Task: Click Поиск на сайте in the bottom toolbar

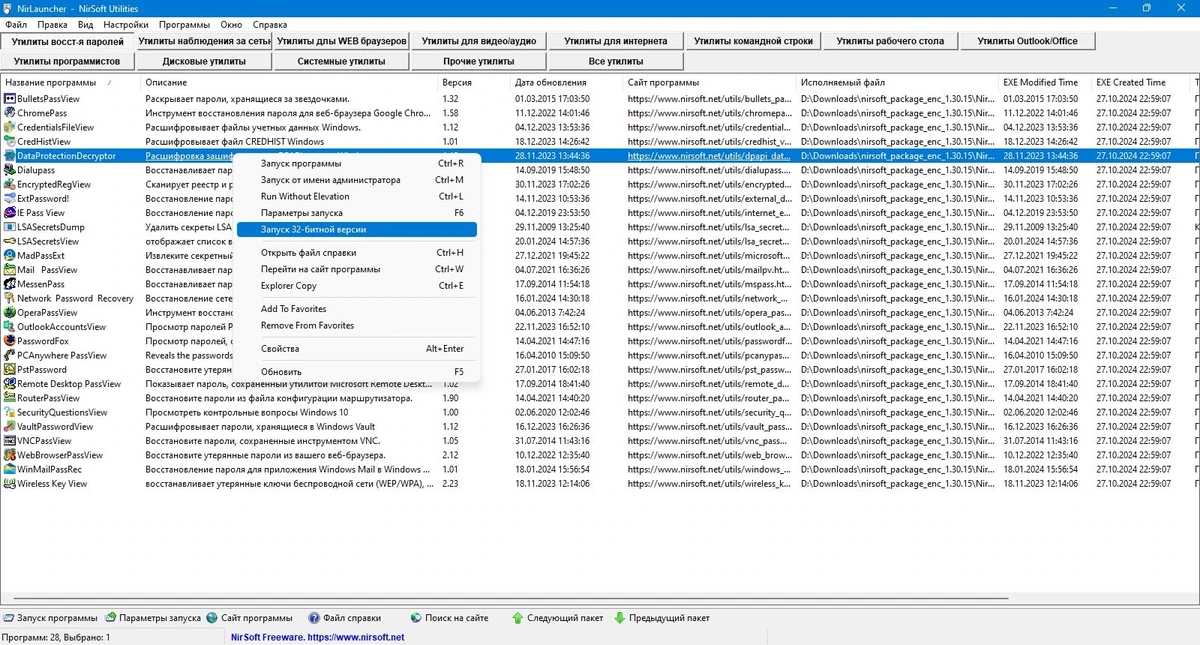Action: pyautogui.click(x=449, y=618)
